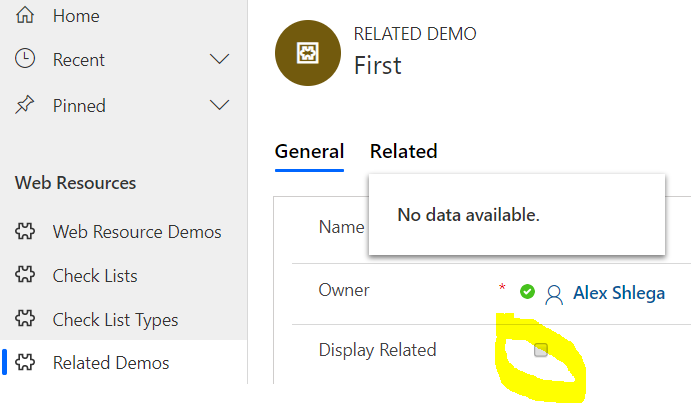Image resolution: width=691 pixels, height=404 pixels.
Task: Open the Related tab
Action: (404, 152)
